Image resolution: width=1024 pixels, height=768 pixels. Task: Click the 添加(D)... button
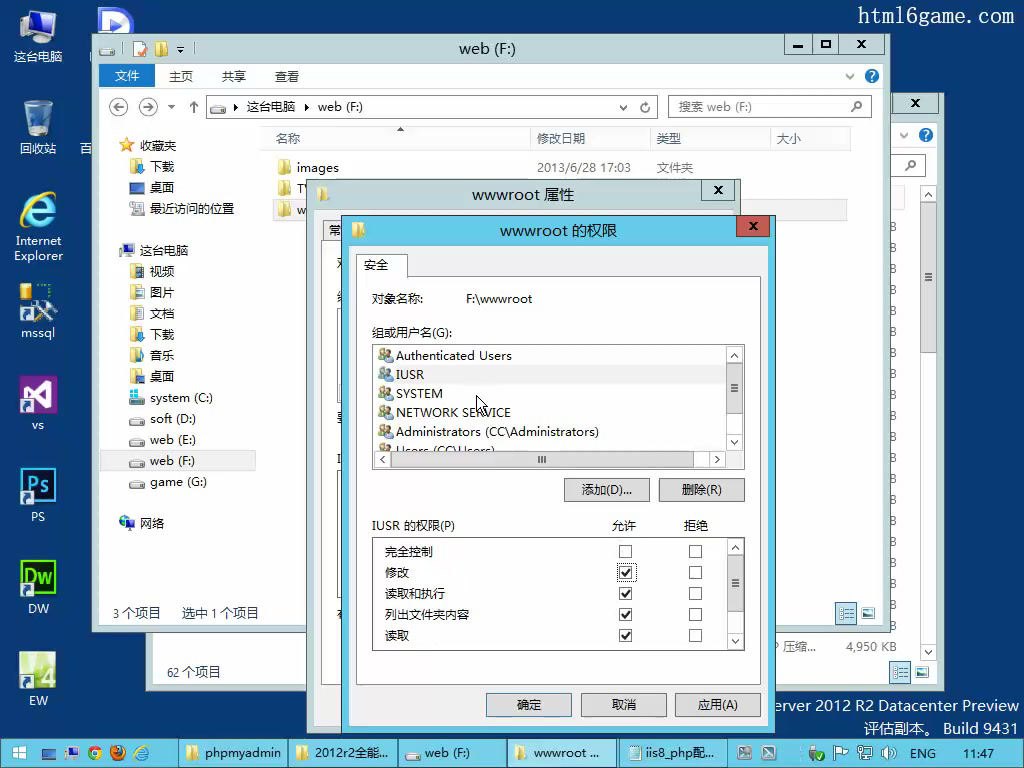coord(607,490)
